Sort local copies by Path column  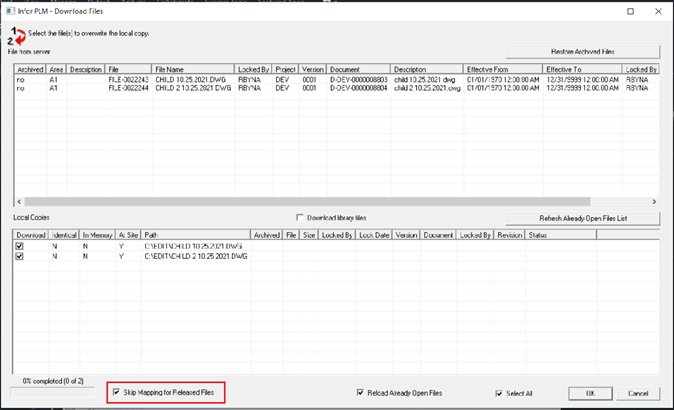click(195, 235)
